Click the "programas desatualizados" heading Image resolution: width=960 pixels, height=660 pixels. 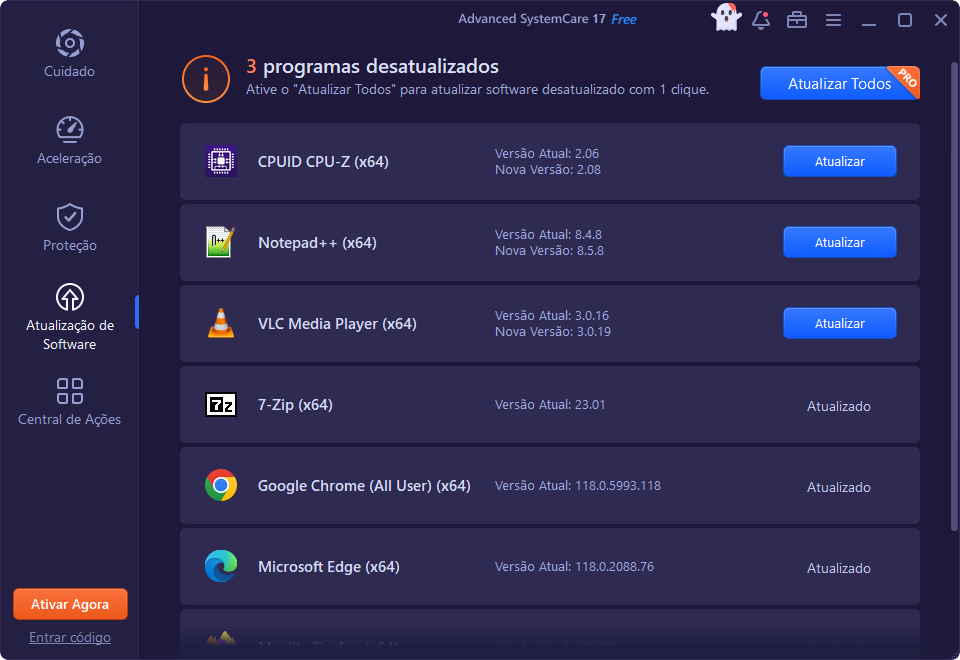pyautogui.click(x=381, y=66)
